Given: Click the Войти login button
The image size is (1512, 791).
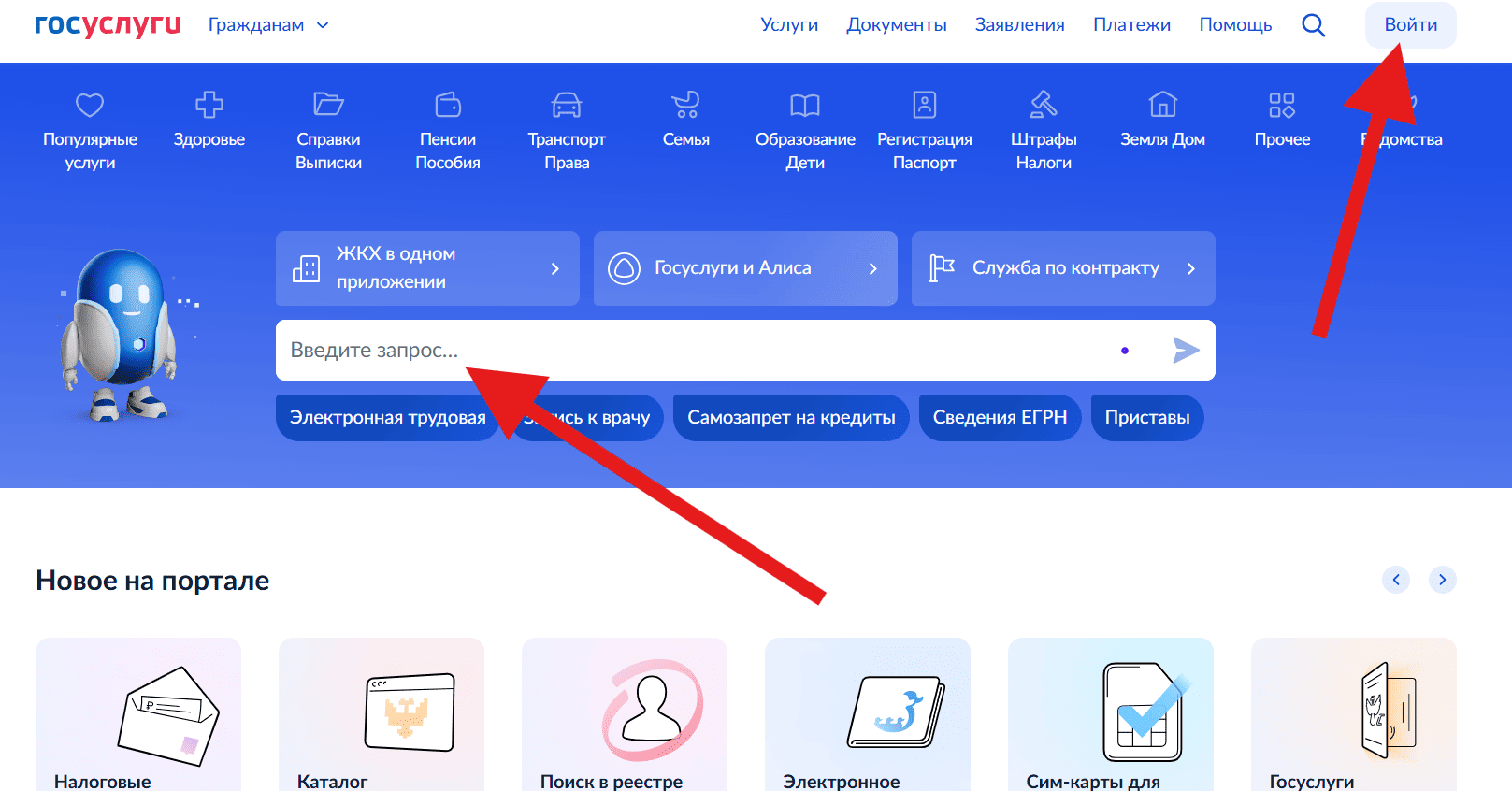Looking at the screenshot, I should click(1411, 25).
